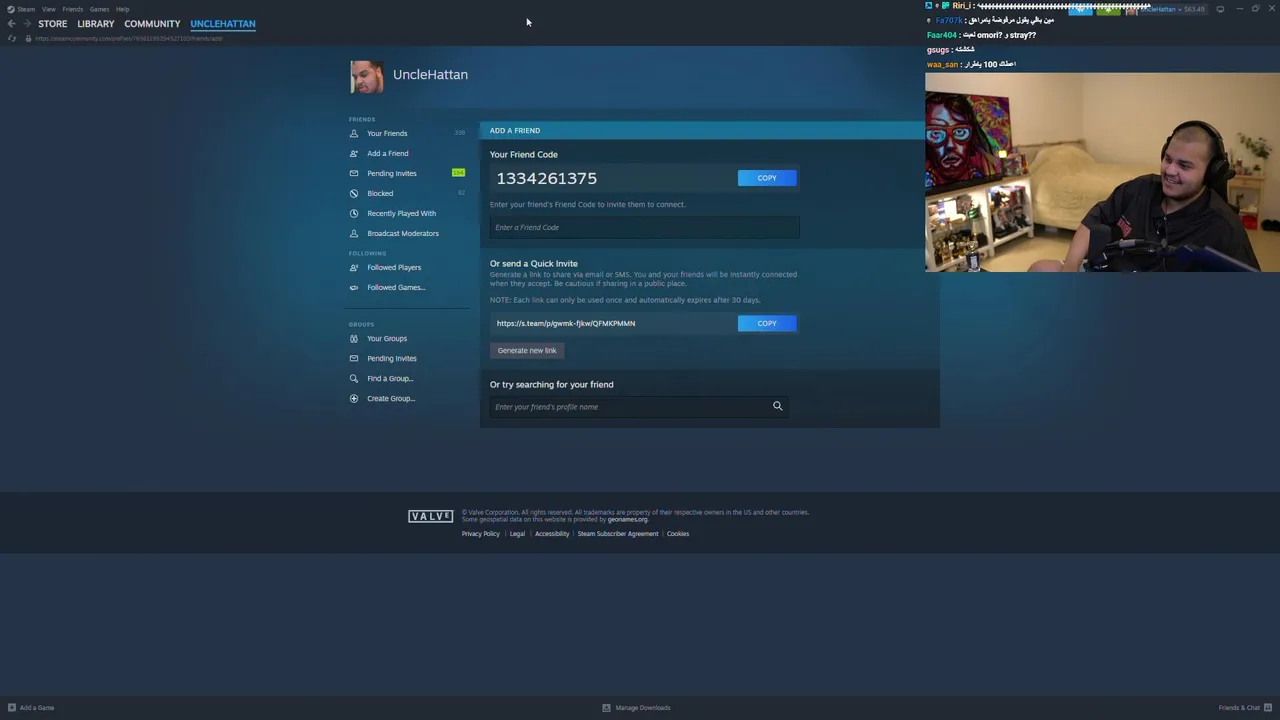Click the UncleHattan profile name heading

tap(430, 74)
